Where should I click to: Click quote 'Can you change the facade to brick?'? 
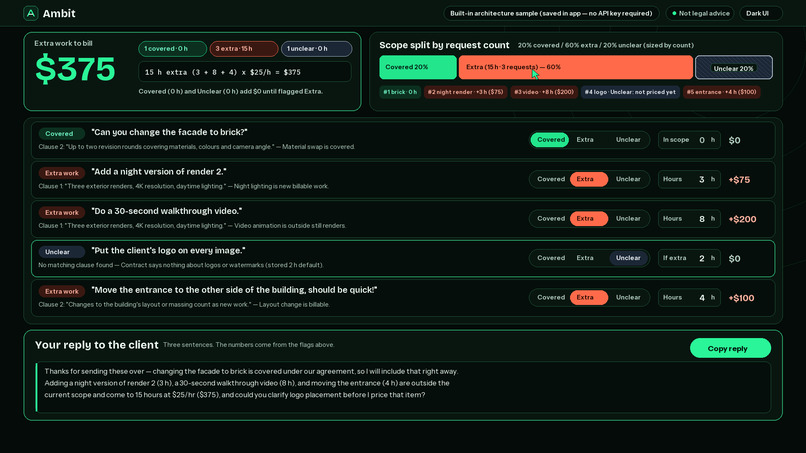coord(169,132)
